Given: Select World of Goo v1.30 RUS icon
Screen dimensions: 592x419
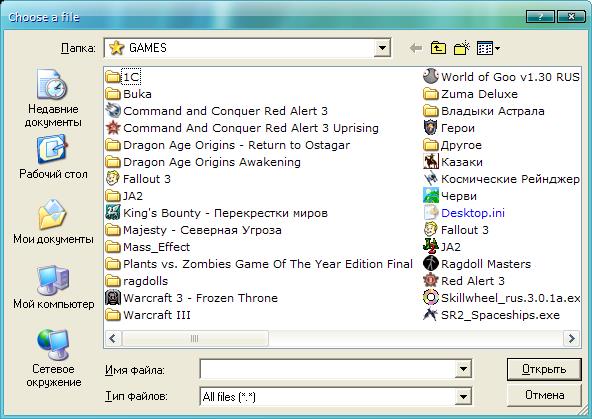Looking at the screenshot, I should (430, 77).
